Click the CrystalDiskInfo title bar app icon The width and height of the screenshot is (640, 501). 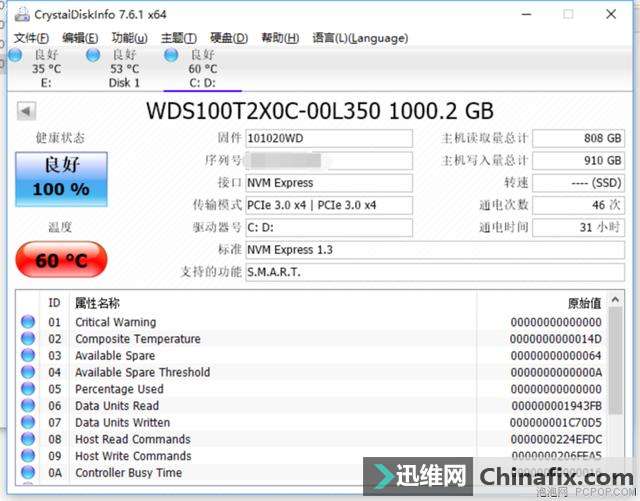pyautogui.click(x=22, y=14)
